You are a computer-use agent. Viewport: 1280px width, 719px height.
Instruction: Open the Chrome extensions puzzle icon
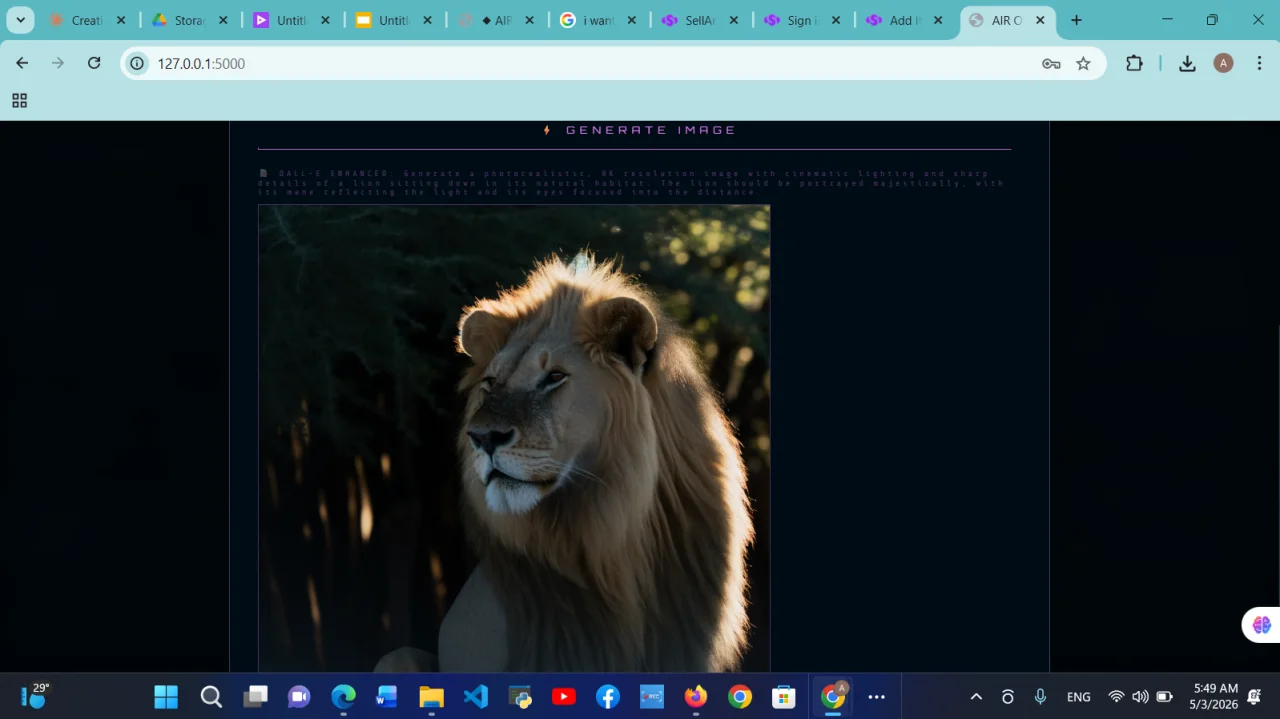[1134, 63]
